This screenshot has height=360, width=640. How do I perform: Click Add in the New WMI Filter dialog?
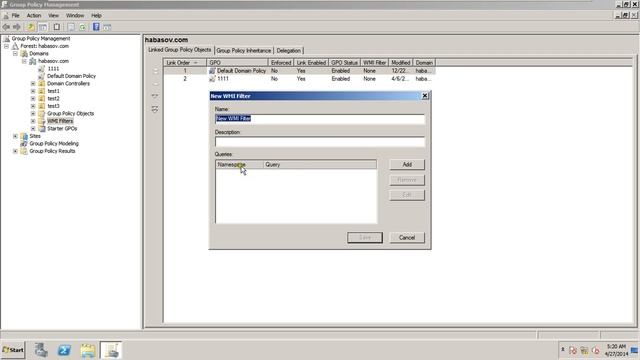click(407, 164)
